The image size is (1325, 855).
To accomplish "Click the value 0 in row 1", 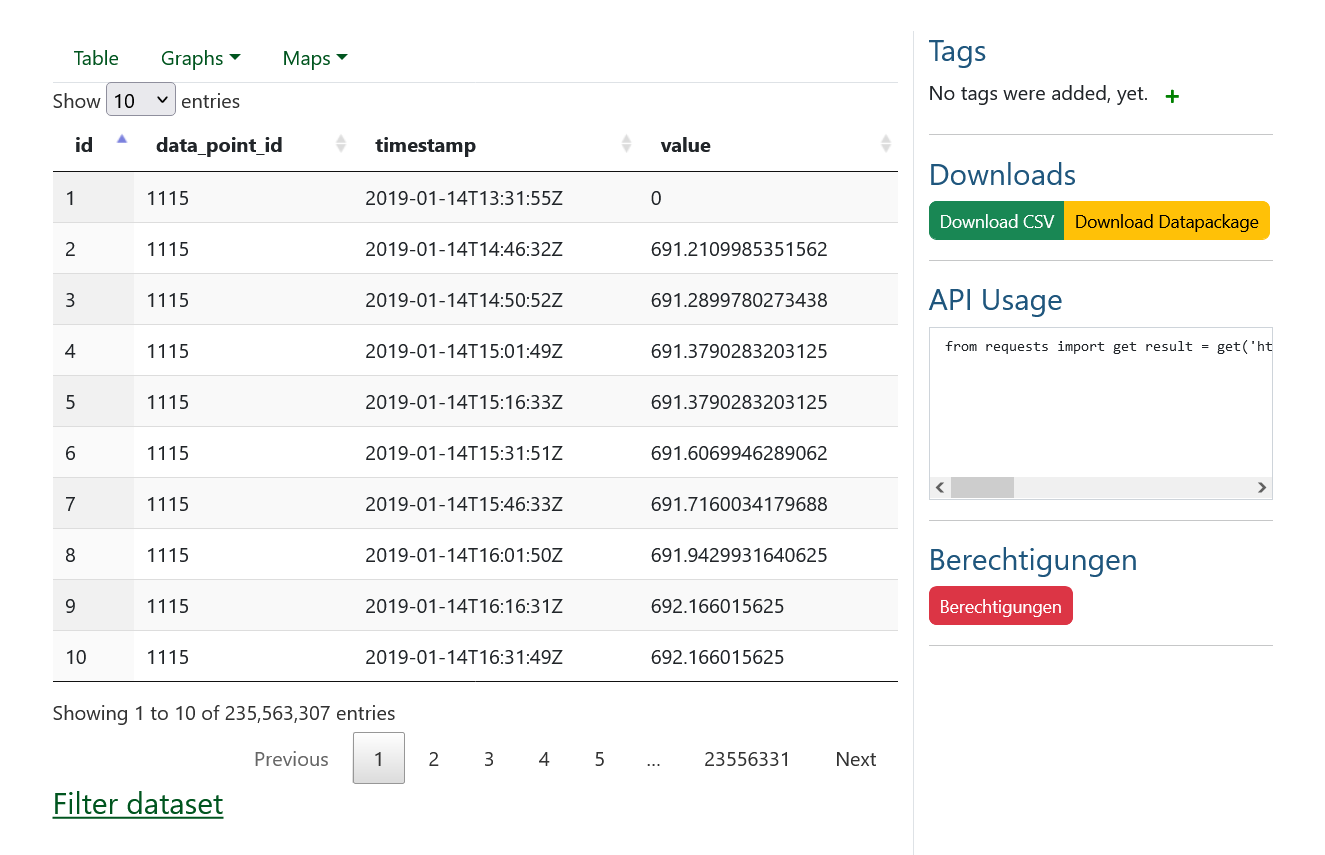I will 656,198.
